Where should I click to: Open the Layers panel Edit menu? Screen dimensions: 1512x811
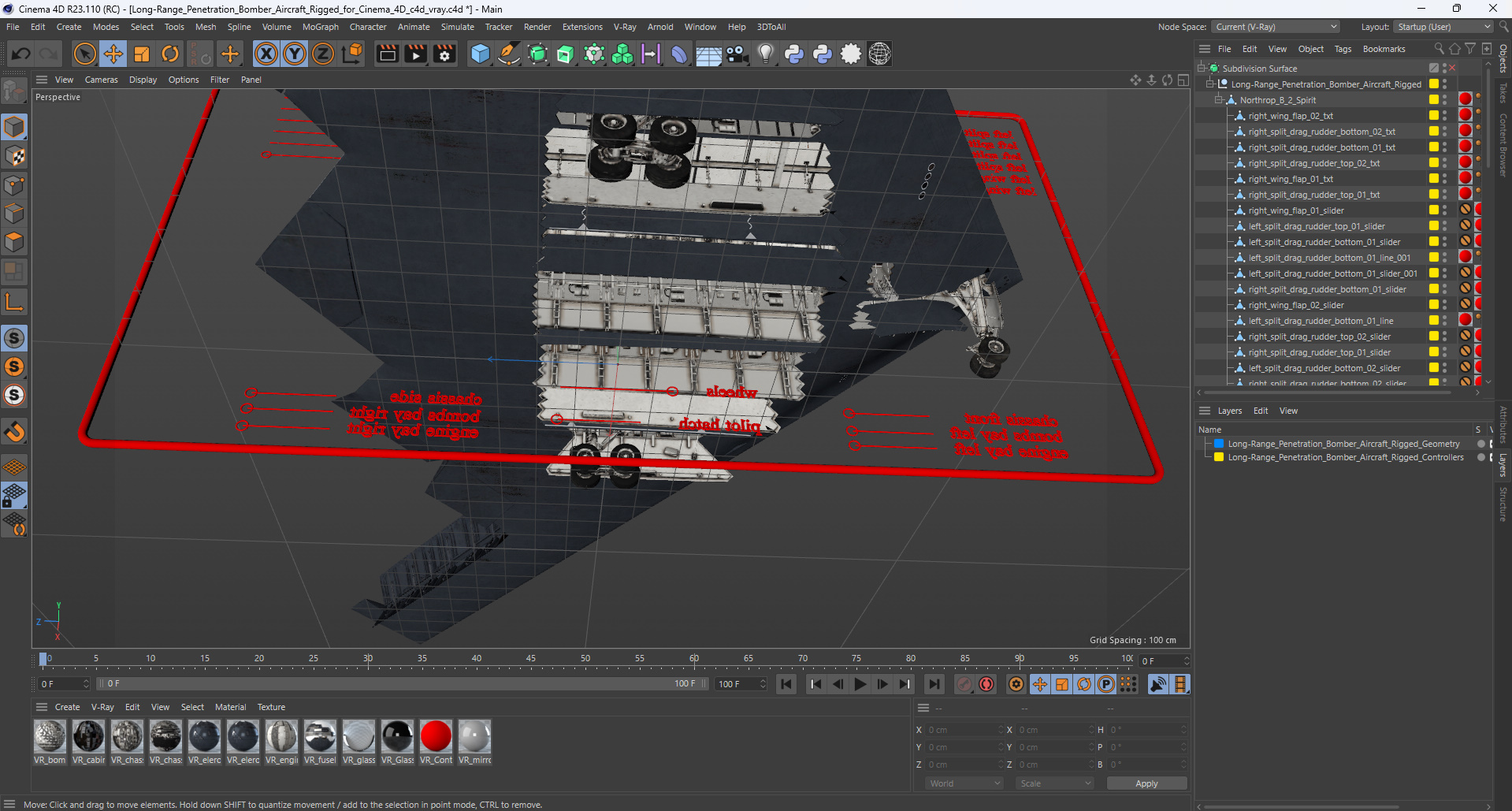(x=1261, y=411)
